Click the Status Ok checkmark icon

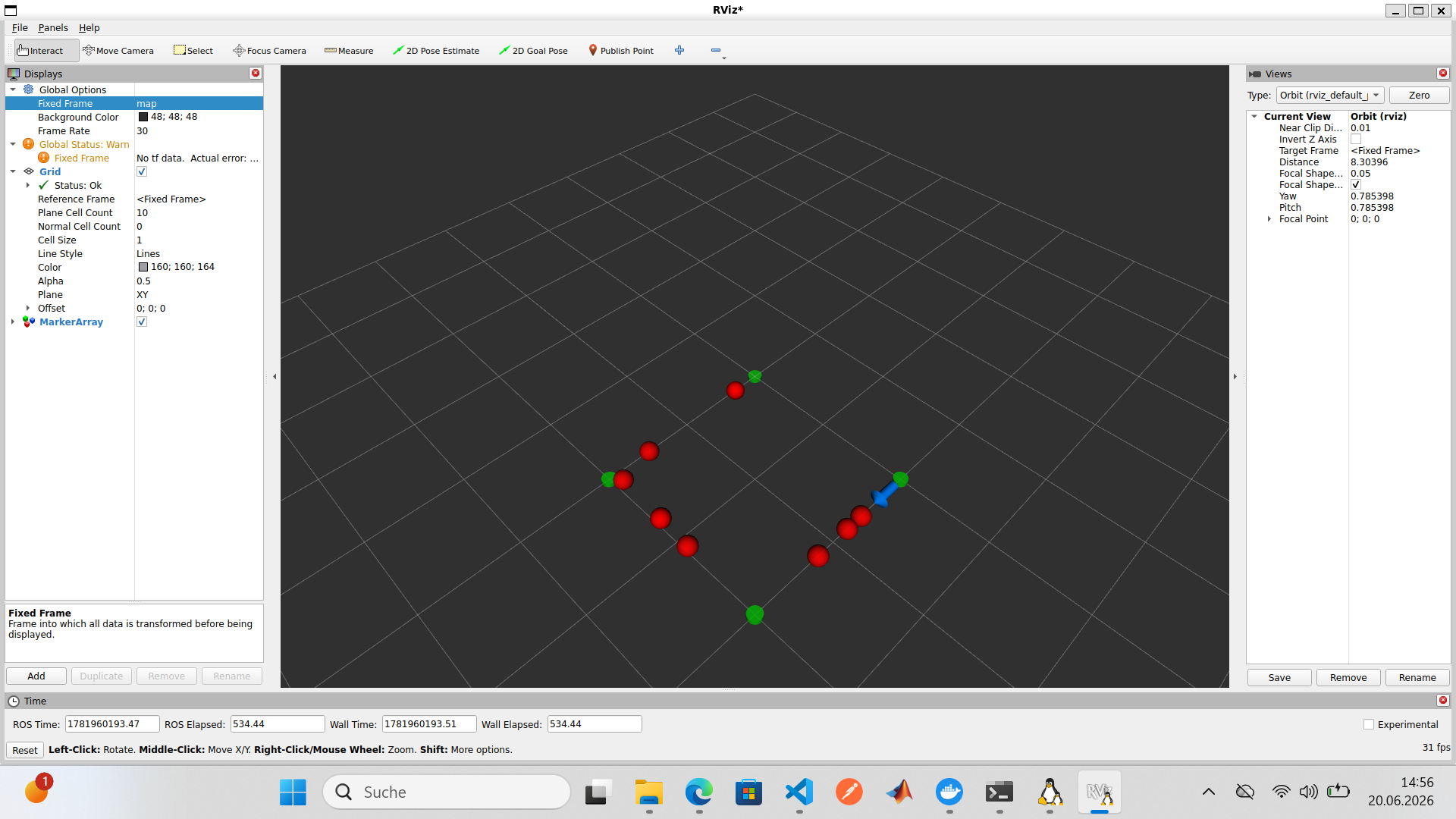pos(44,185)
